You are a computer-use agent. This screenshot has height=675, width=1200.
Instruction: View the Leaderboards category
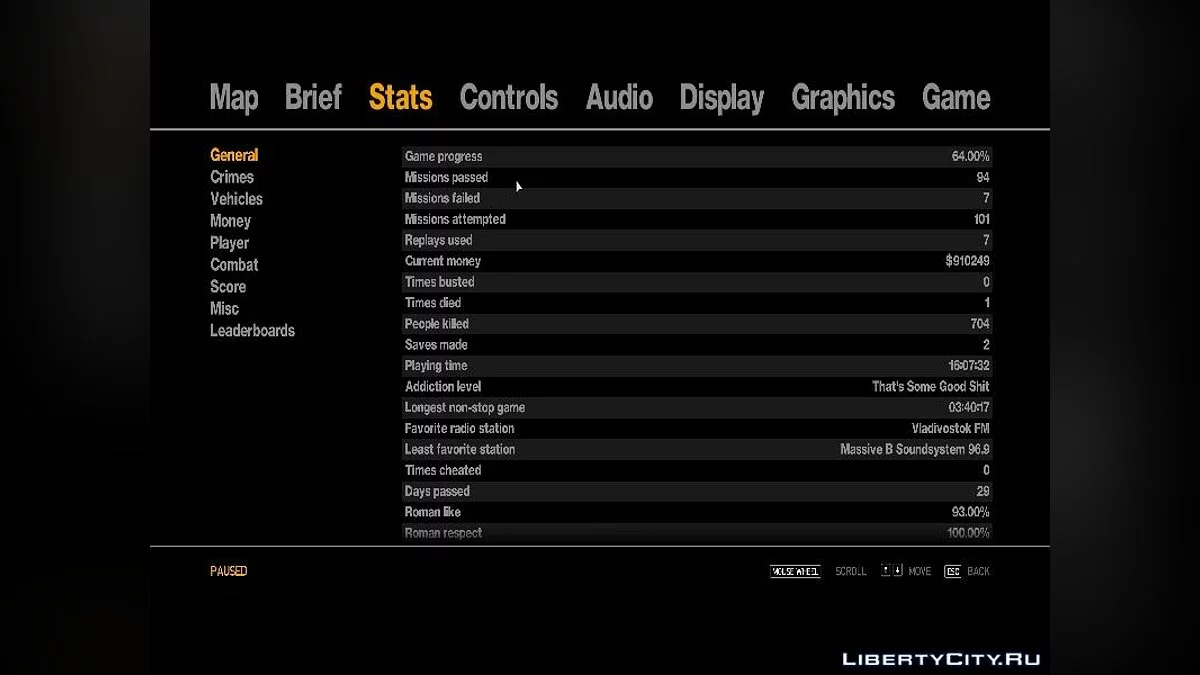tap(252, 331)
